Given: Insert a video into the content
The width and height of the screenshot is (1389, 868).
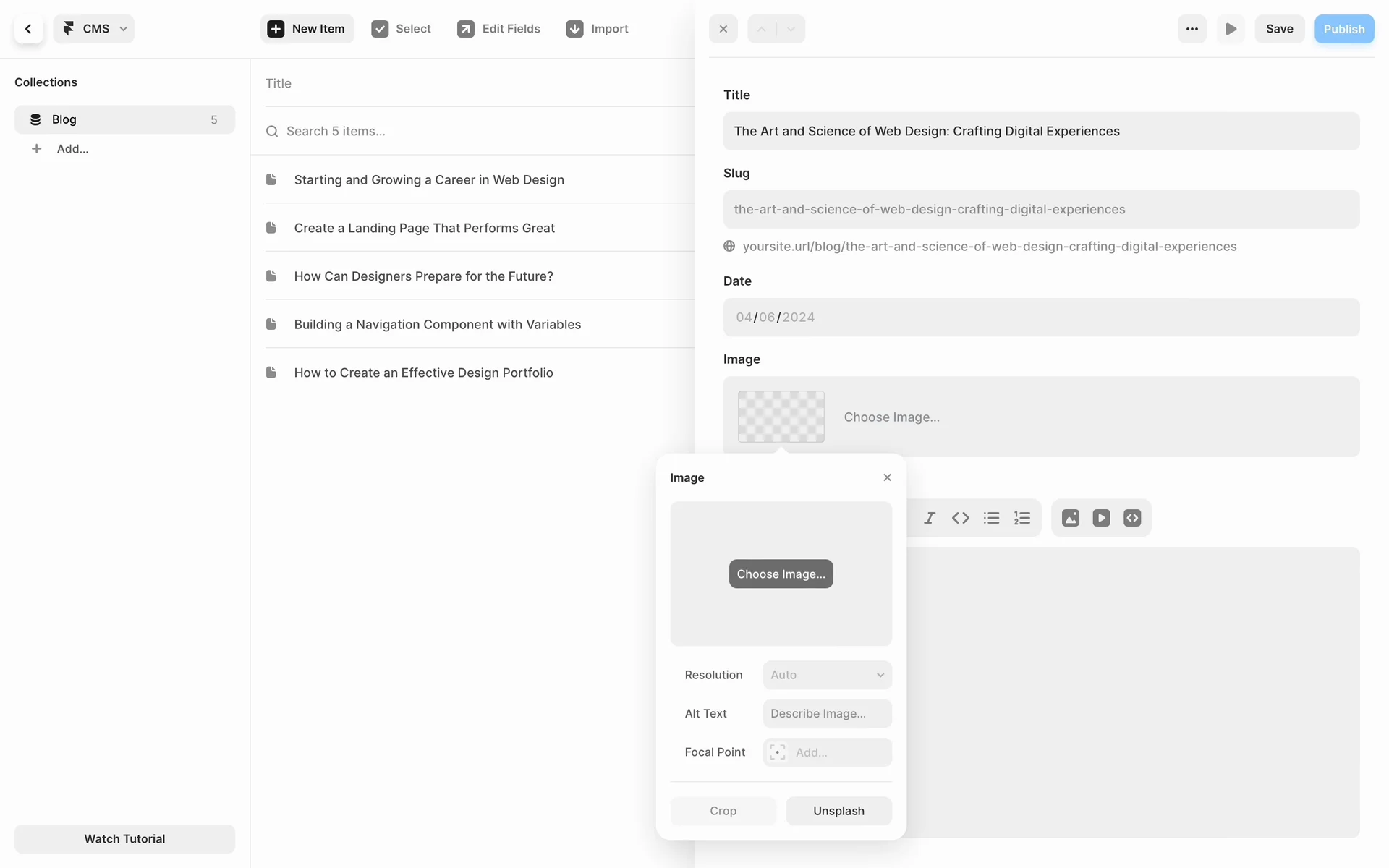Looking at the screenshot, I should (x=1101, y=518).
